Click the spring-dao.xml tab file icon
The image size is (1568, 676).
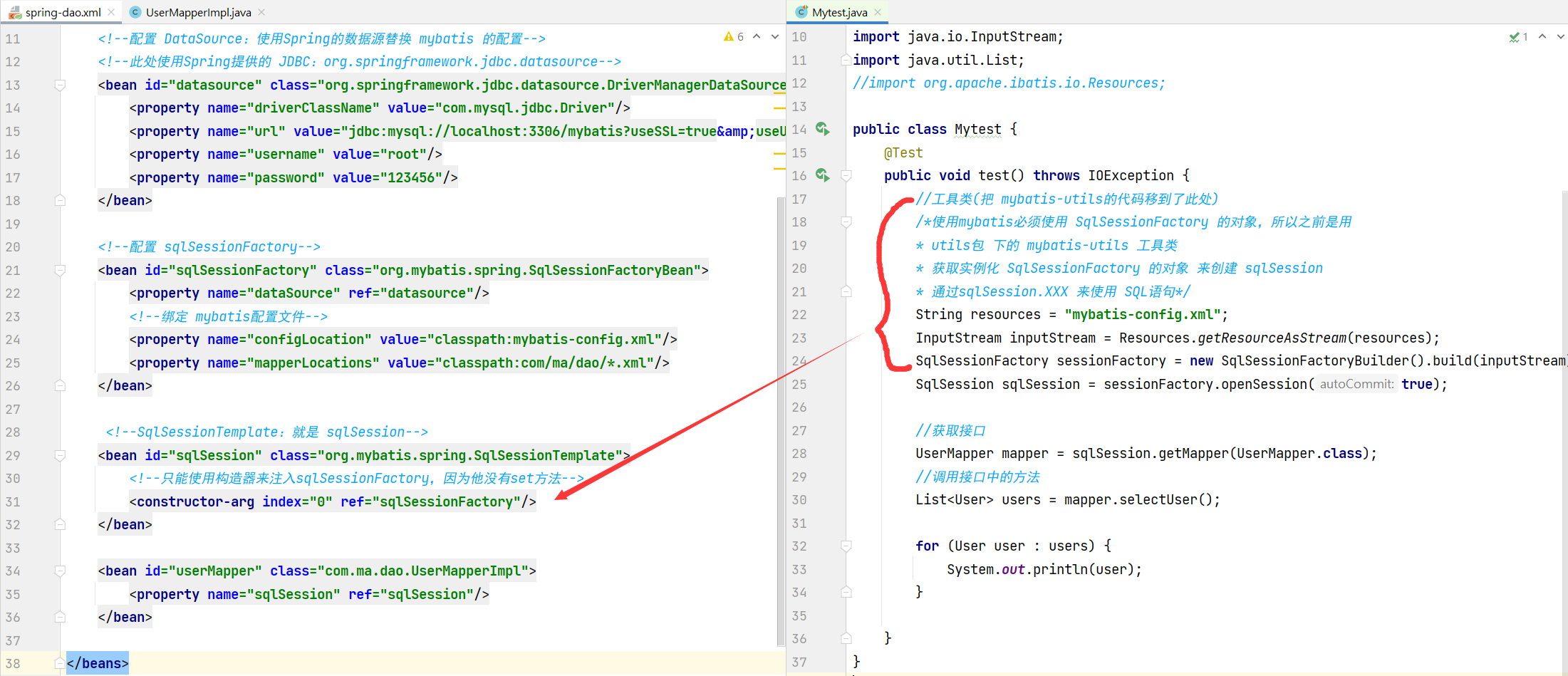click(x=14, y=12)
